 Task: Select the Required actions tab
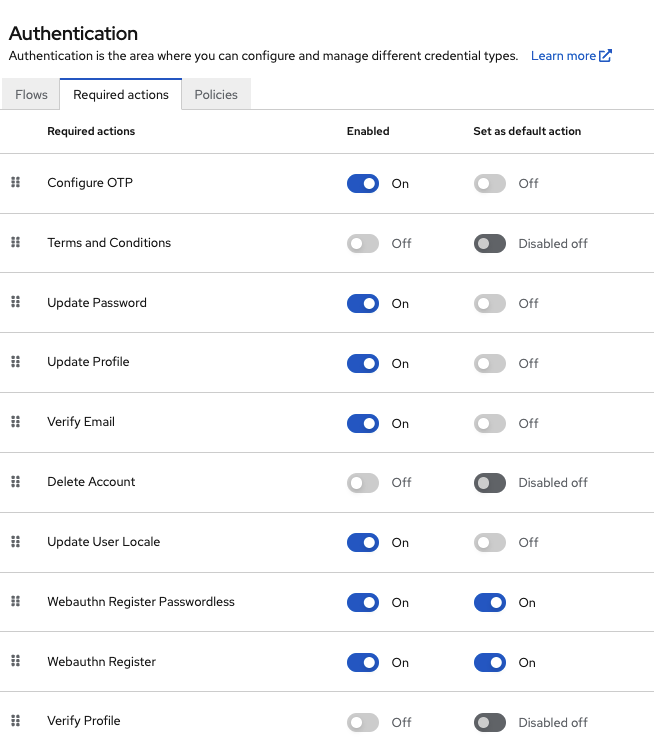click(x=121, y=95)
